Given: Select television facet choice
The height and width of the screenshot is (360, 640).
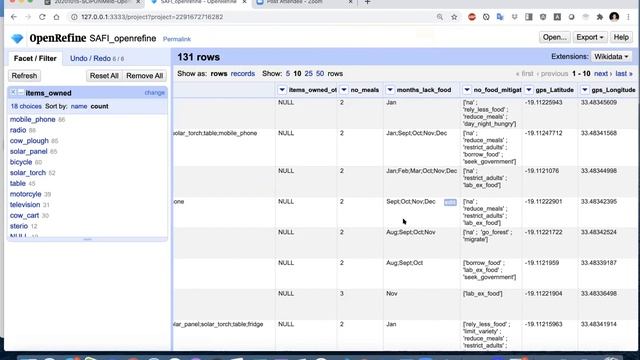Looking at the screenshot, I should click(25, 204).
